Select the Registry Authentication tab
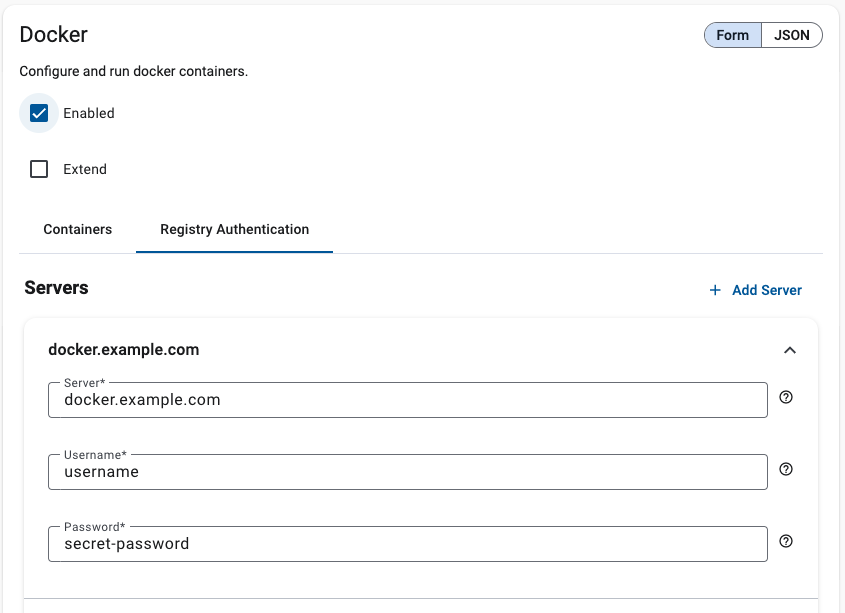Image resolution: width=845 pixels, height=613 pixels. pos(233,229)
